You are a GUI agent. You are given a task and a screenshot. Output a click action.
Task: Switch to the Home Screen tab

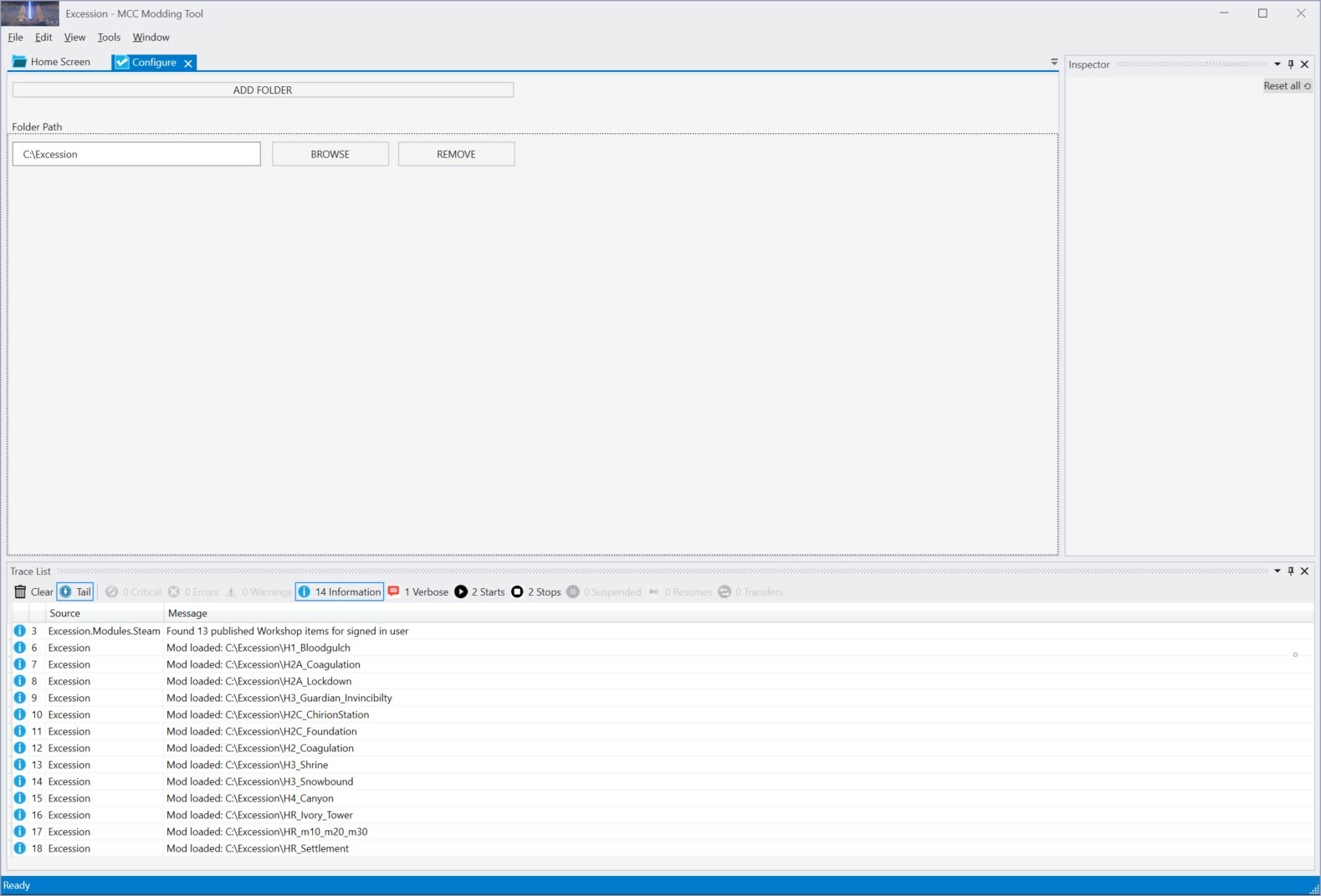pyautogui.click(x=52, y=62)
